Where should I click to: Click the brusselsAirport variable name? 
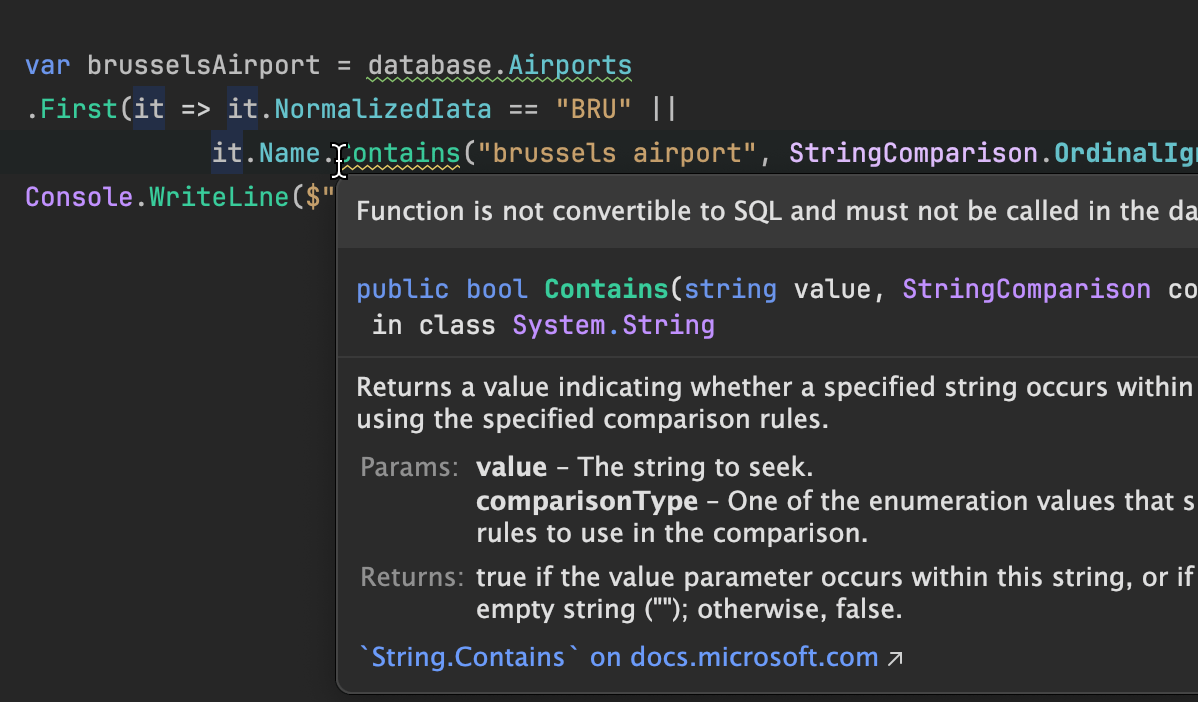203,66
